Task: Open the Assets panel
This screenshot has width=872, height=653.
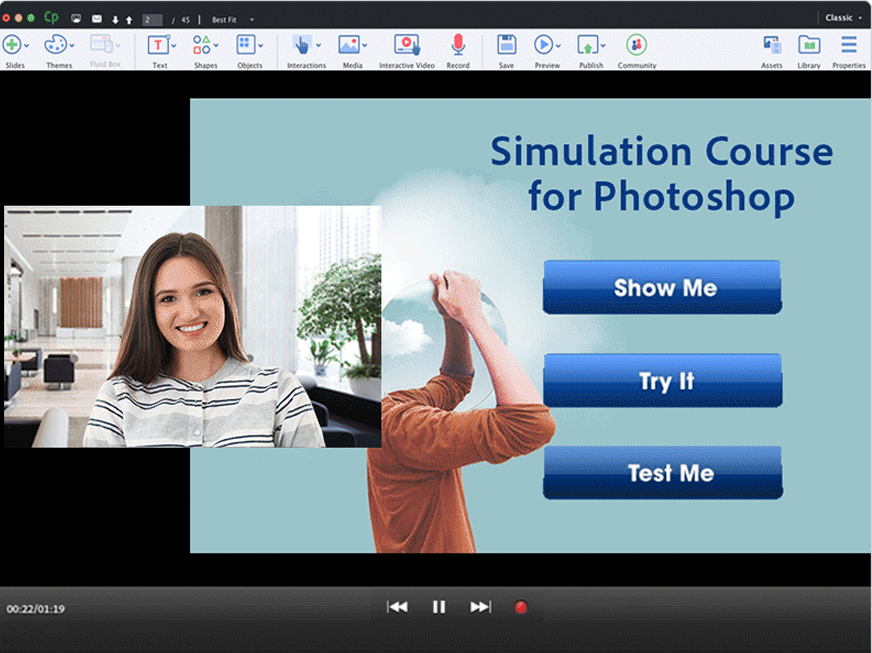Action: (772, 45)
